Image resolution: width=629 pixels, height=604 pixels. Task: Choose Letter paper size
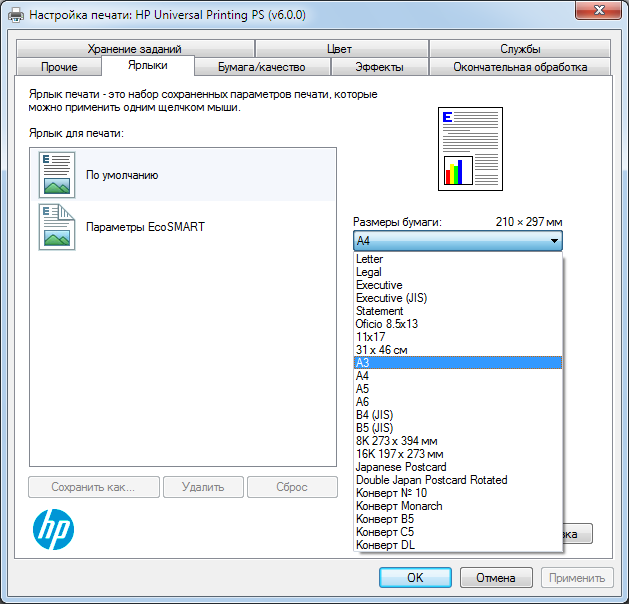[x=458, y=259]
